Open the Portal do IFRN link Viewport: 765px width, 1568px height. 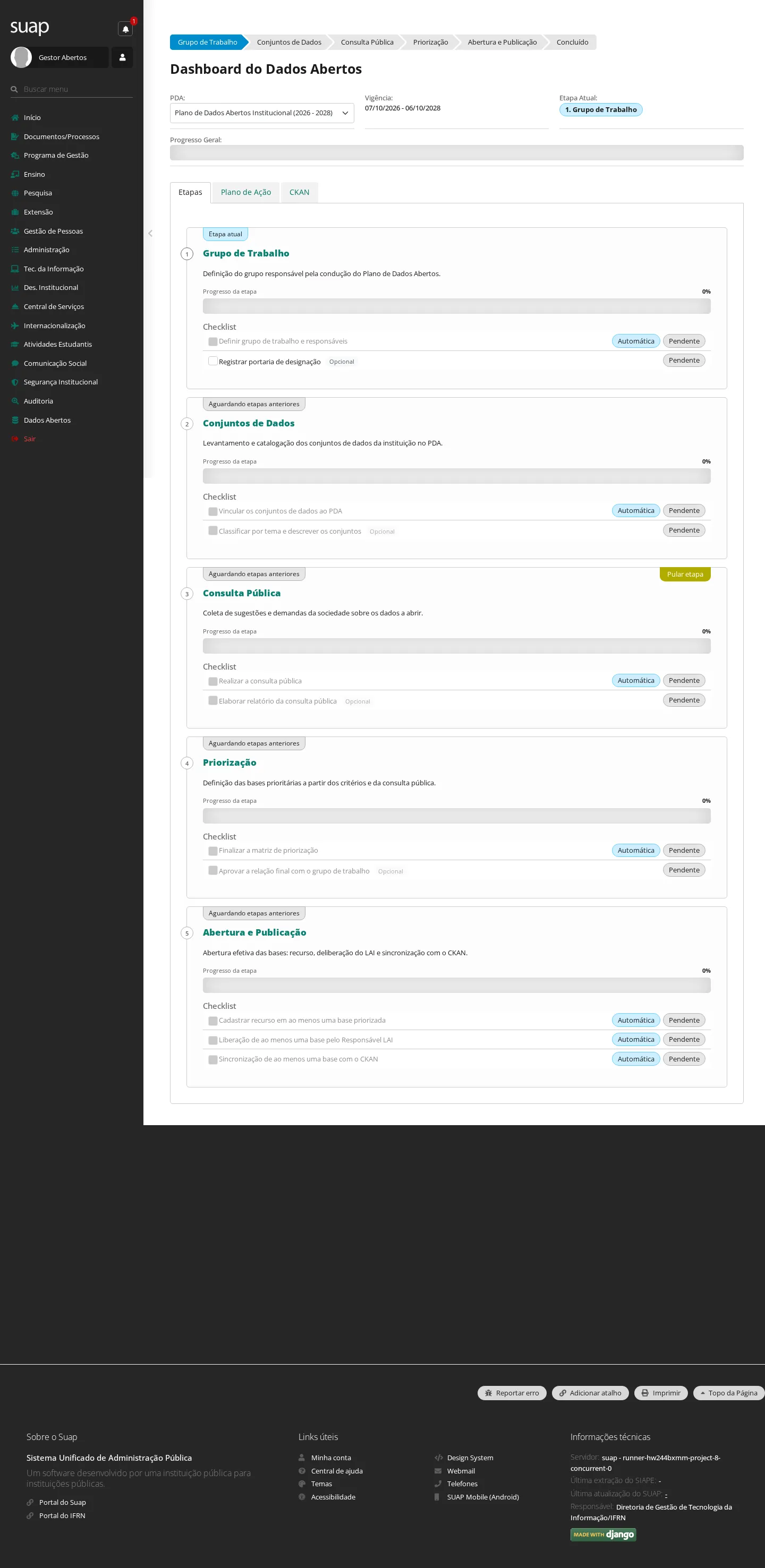(x=62, y=1515)
